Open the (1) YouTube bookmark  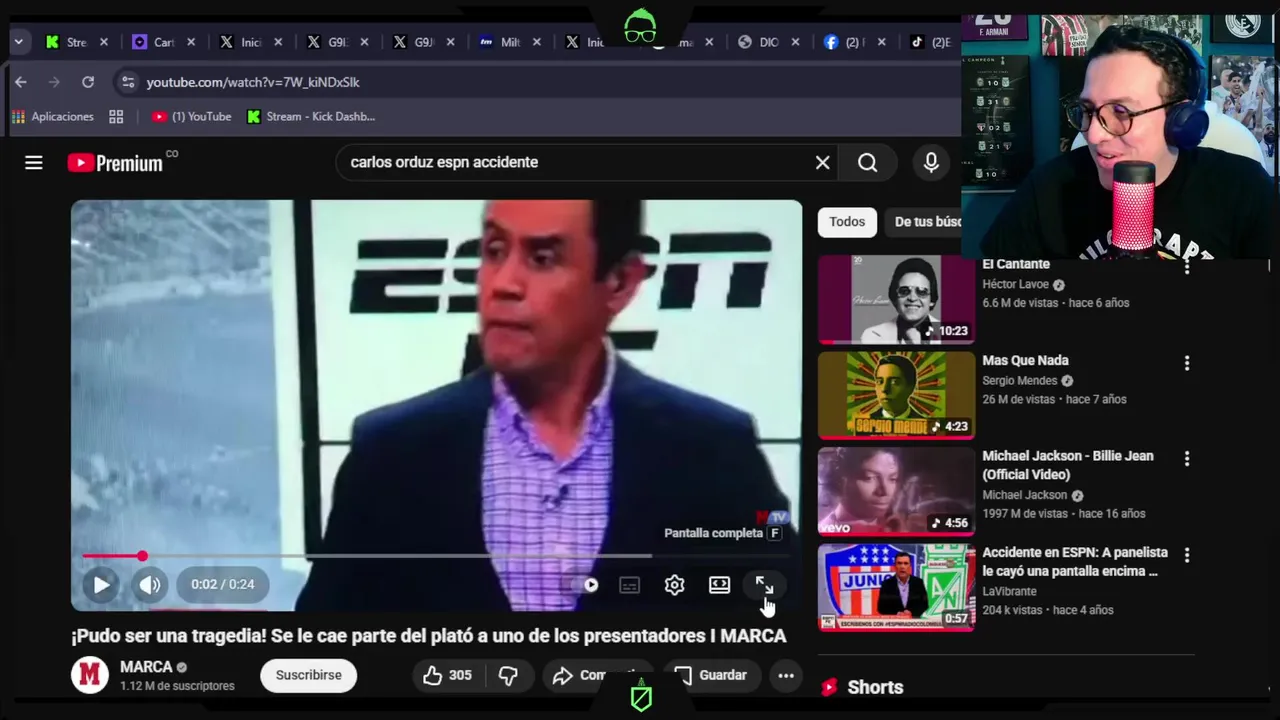click(x=191, y=116)
